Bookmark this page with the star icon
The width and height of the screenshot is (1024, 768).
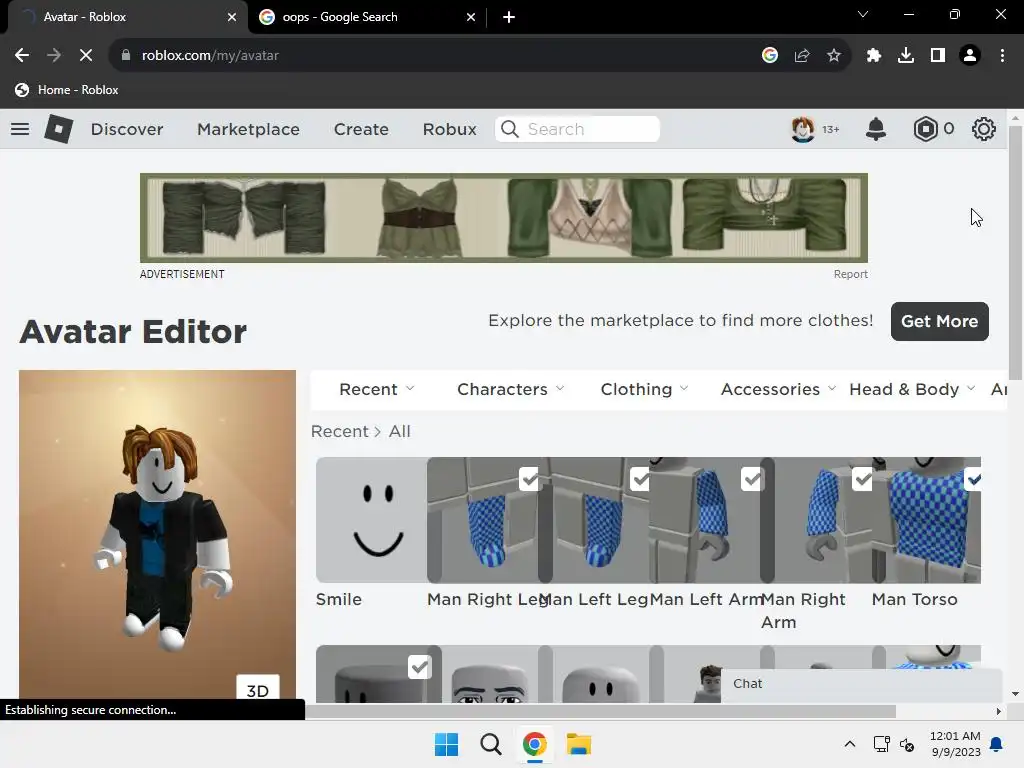tap(834, 56)
